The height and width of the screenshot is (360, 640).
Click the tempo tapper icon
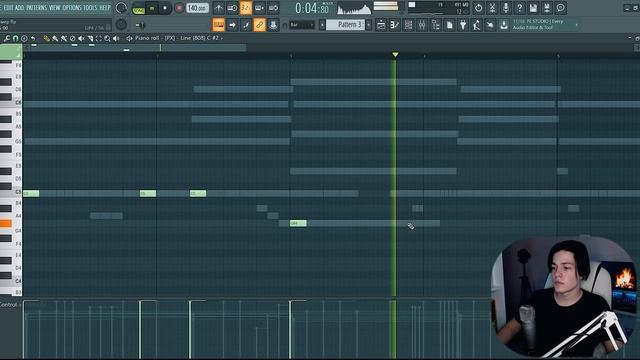click(476, 25)
